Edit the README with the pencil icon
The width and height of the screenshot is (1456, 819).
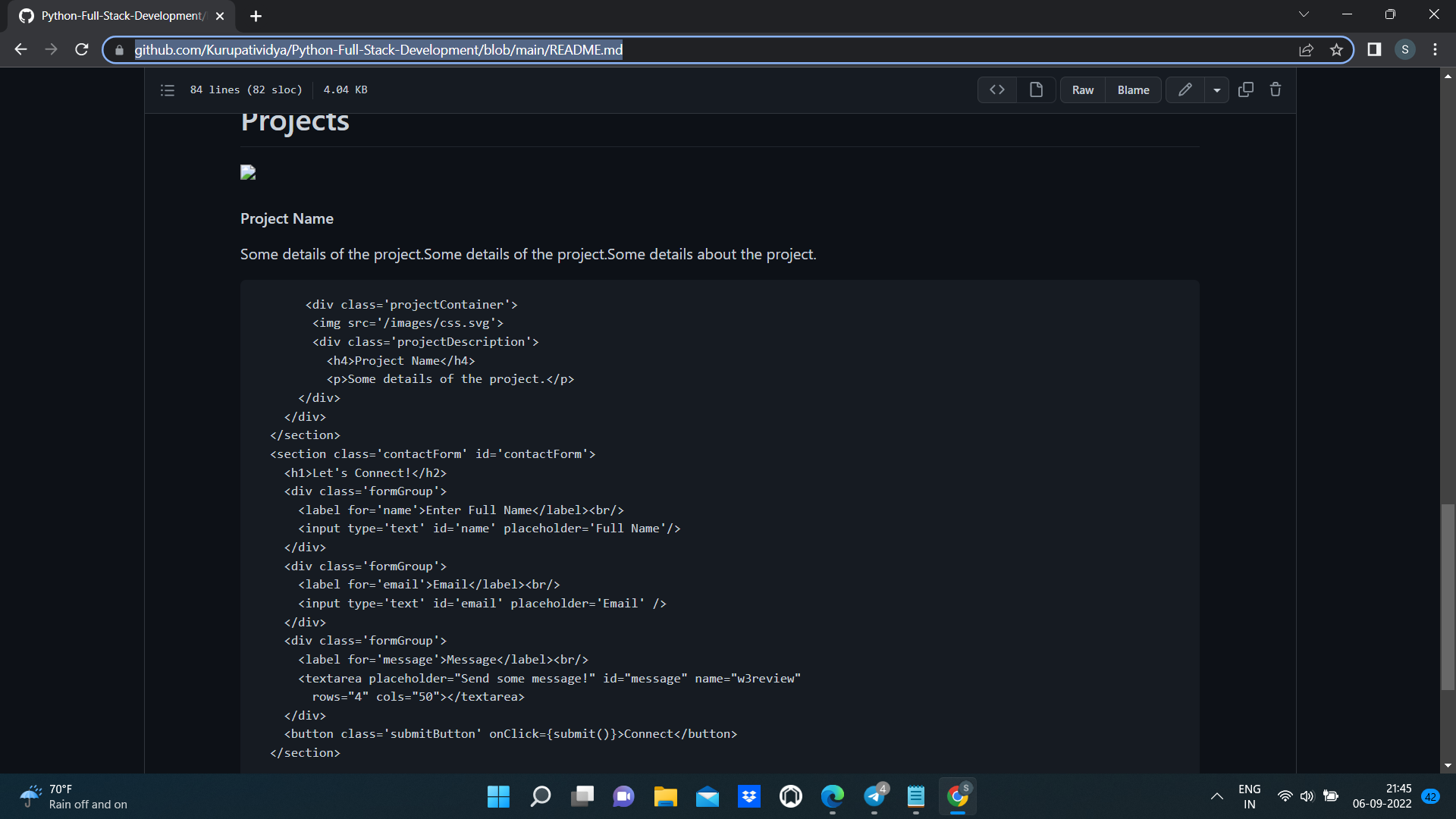point(1185,89)
